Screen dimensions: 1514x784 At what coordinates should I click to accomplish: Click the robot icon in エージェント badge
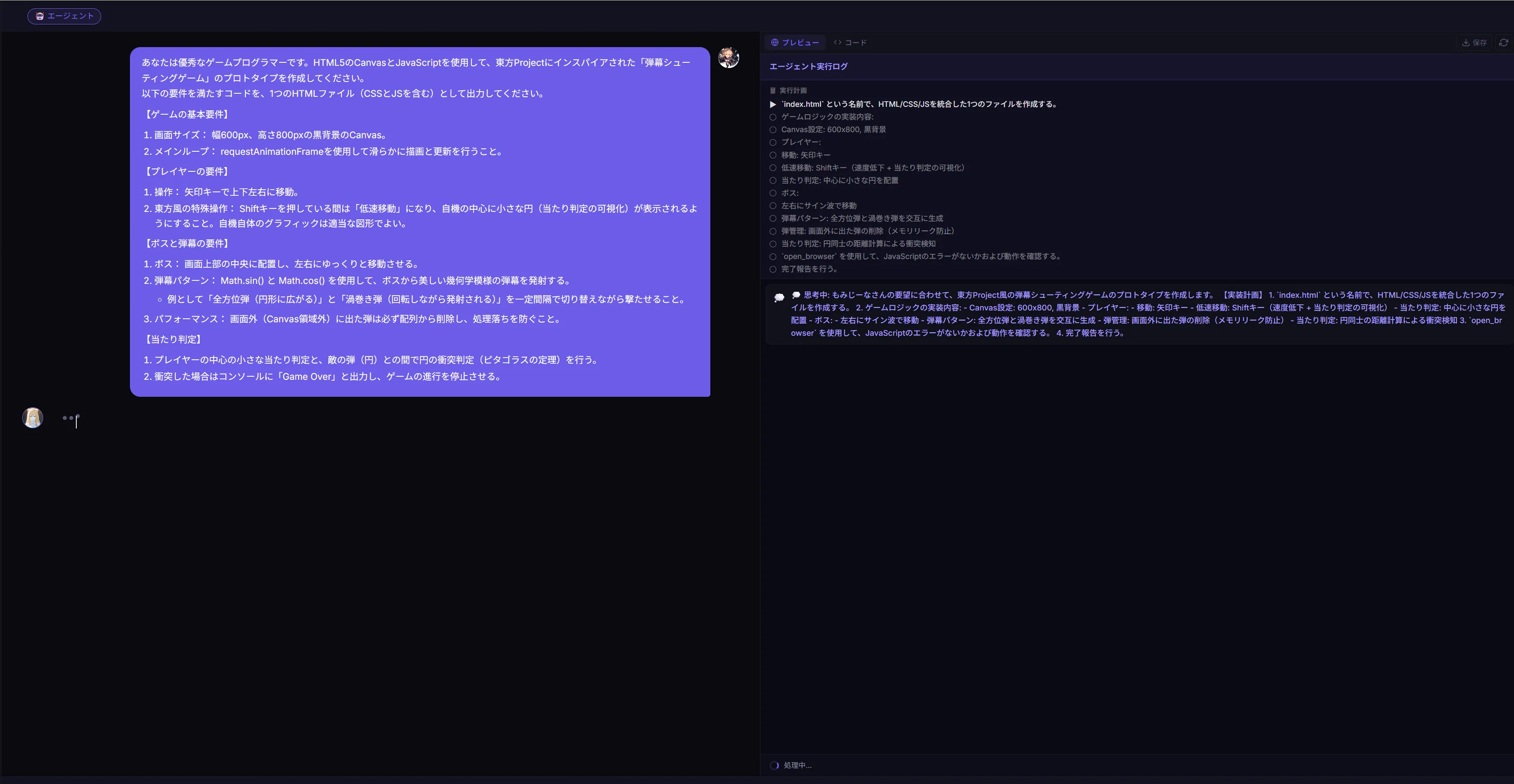click(39, 16)
